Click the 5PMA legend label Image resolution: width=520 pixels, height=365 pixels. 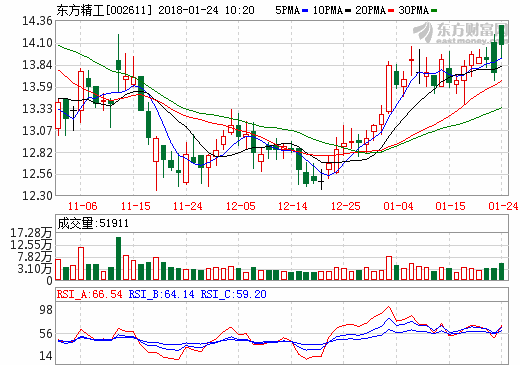[x=287, y=10]
